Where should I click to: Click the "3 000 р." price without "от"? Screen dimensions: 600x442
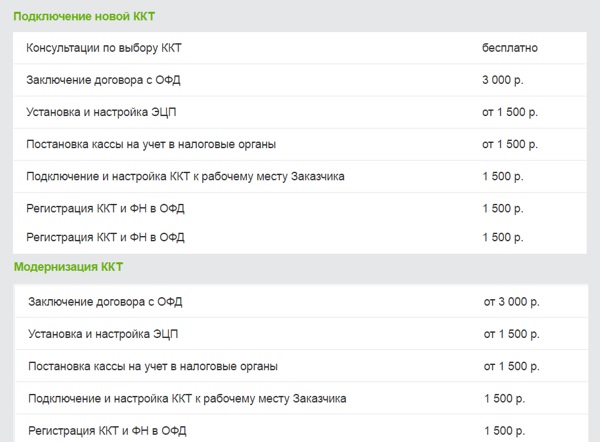coord(502,79)
